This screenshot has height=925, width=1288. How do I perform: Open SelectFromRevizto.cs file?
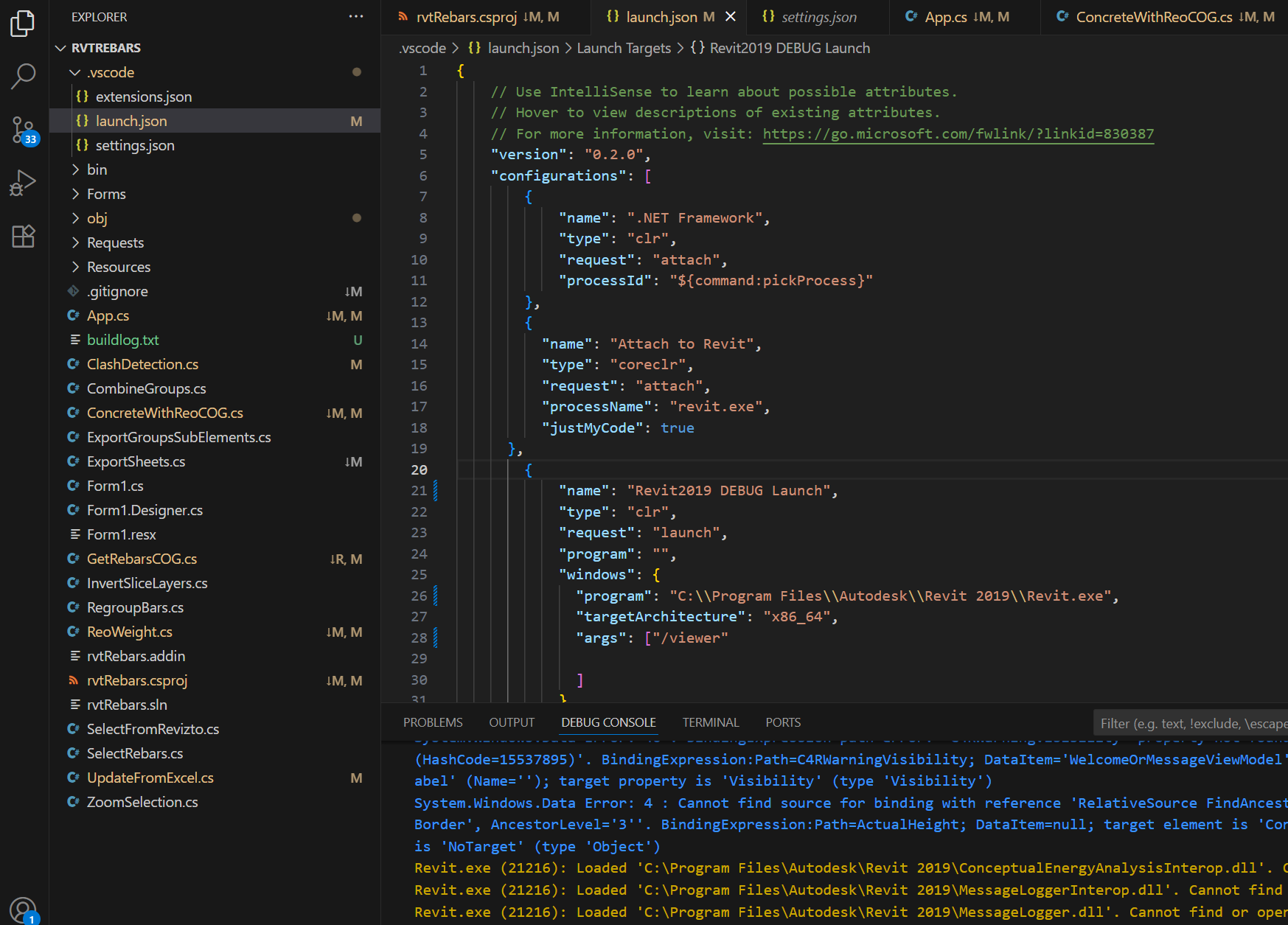215,729
